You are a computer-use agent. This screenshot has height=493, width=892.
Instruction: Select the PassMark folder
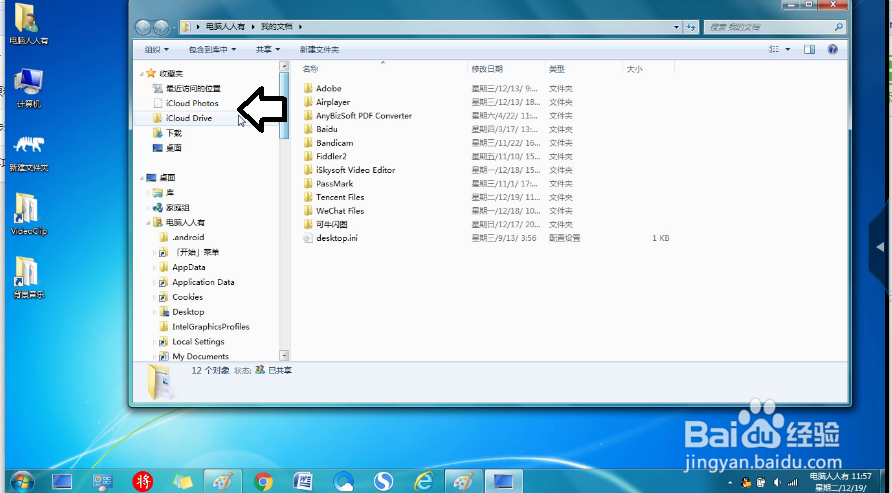pos(334,184)
